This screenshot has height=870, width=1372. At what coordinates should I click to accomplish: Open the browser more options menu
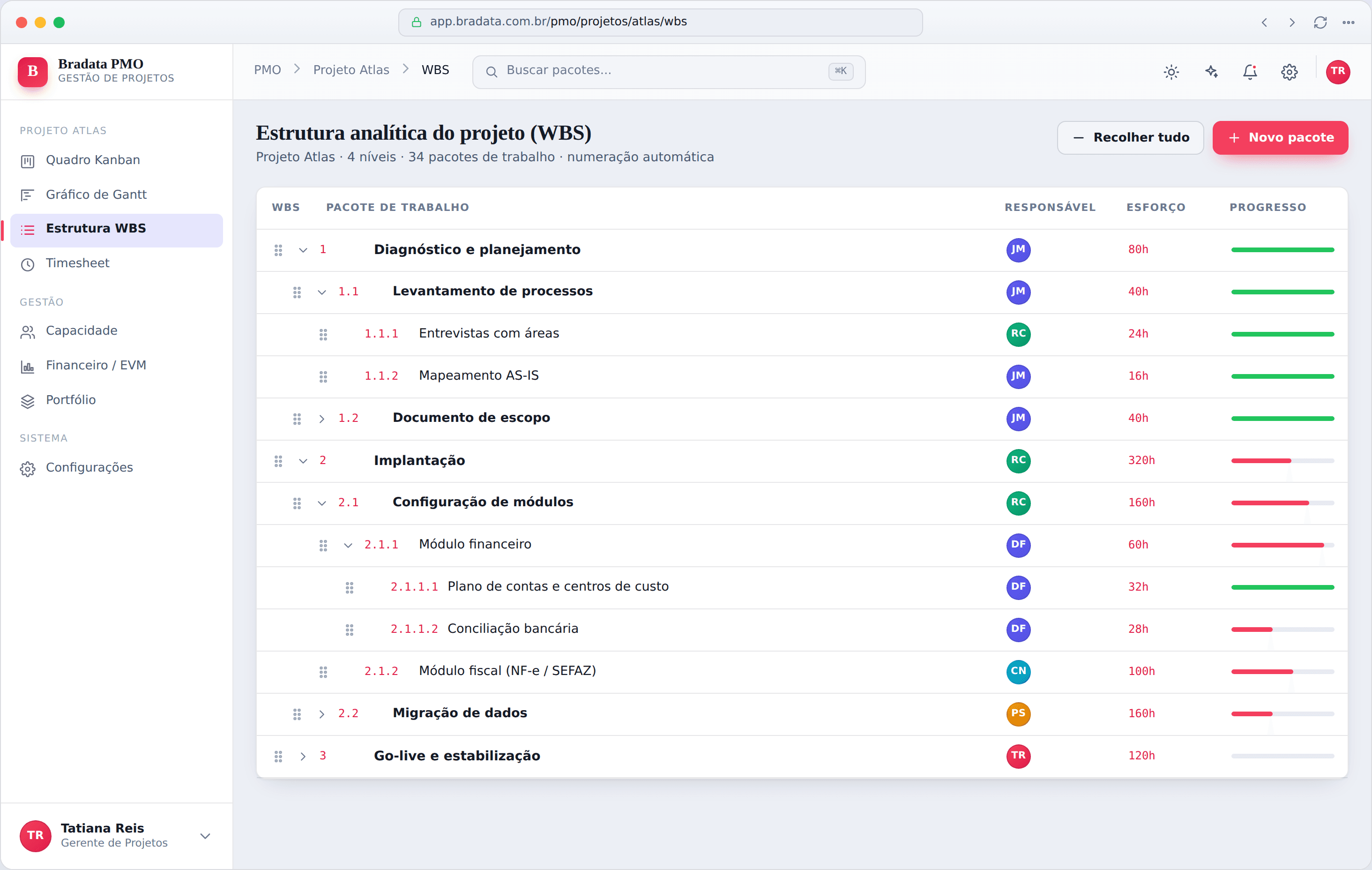(1348, 22)
